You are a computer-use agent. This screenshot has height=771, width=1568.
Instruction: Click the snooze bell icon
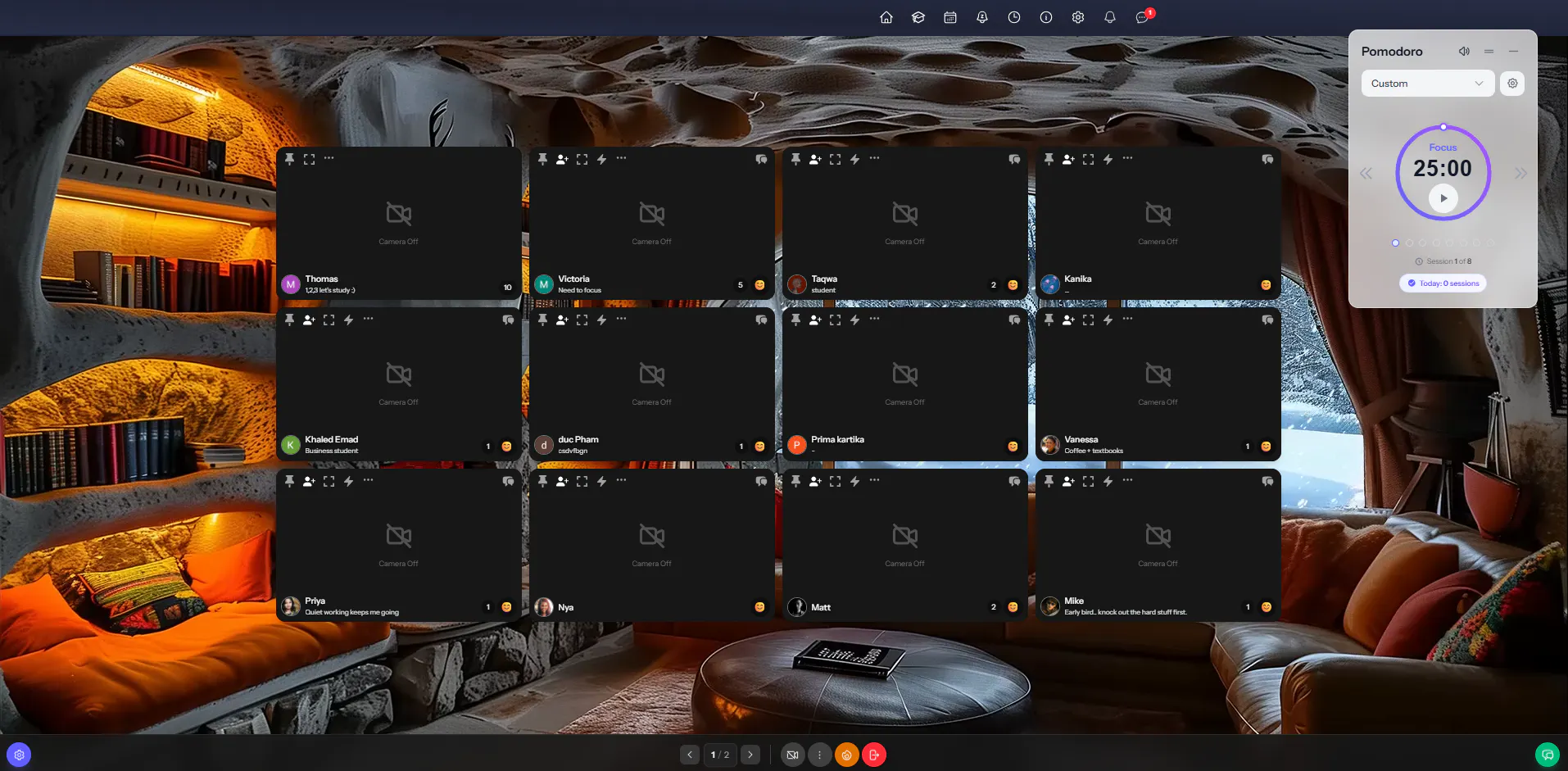click(981, 17)
